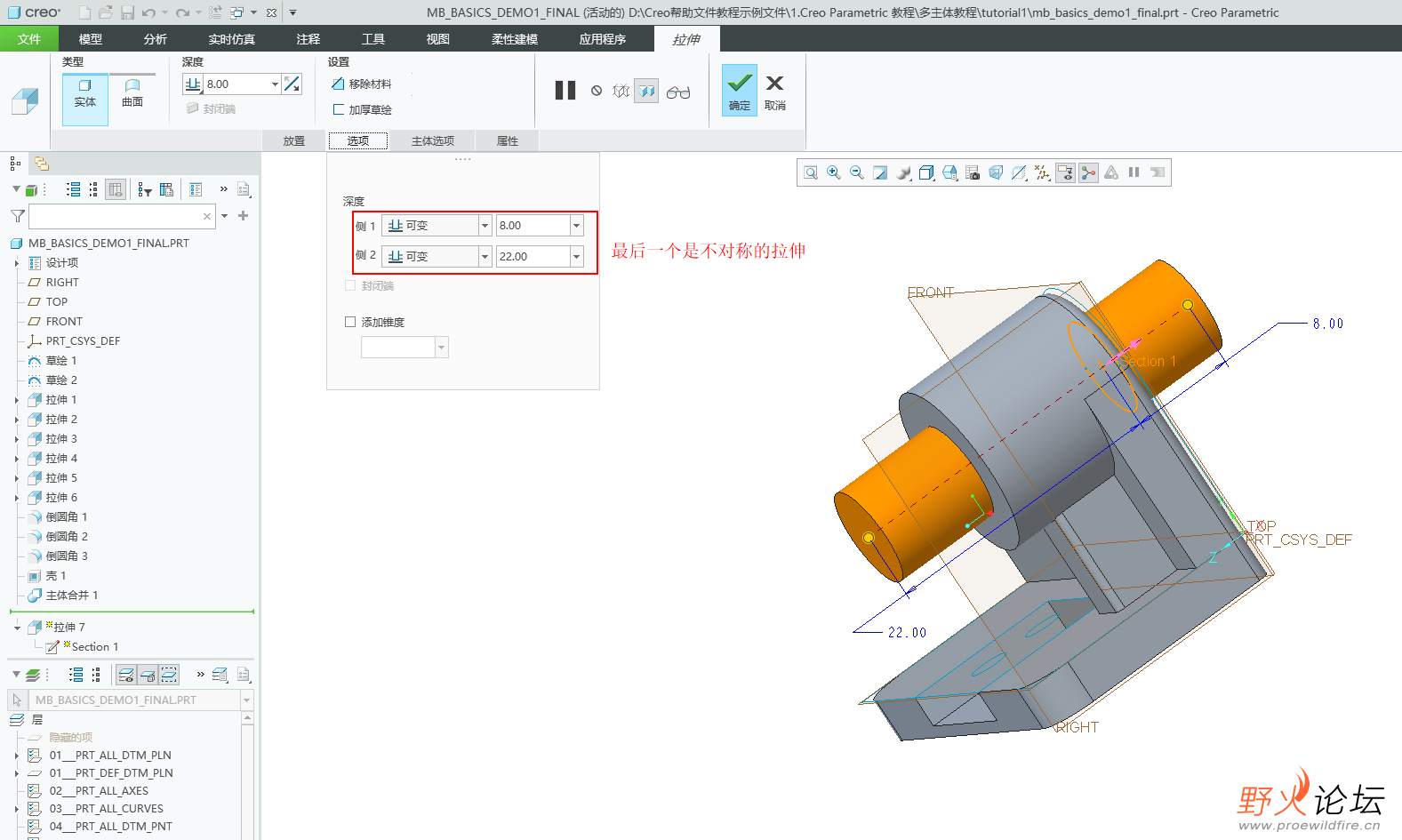Screen dimensions: 1402x840
Task: Click the unattached preview icon
Action: pyautogui.click(x=621, y=91)
